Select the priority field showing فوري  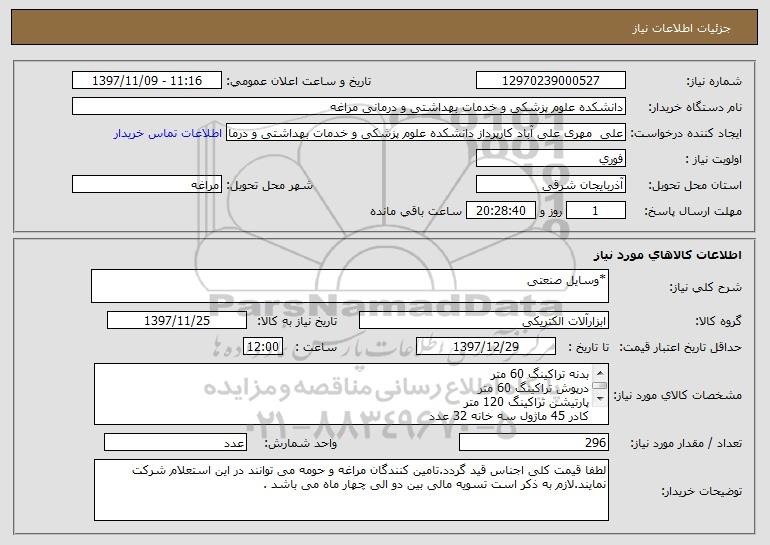point(550,159)
